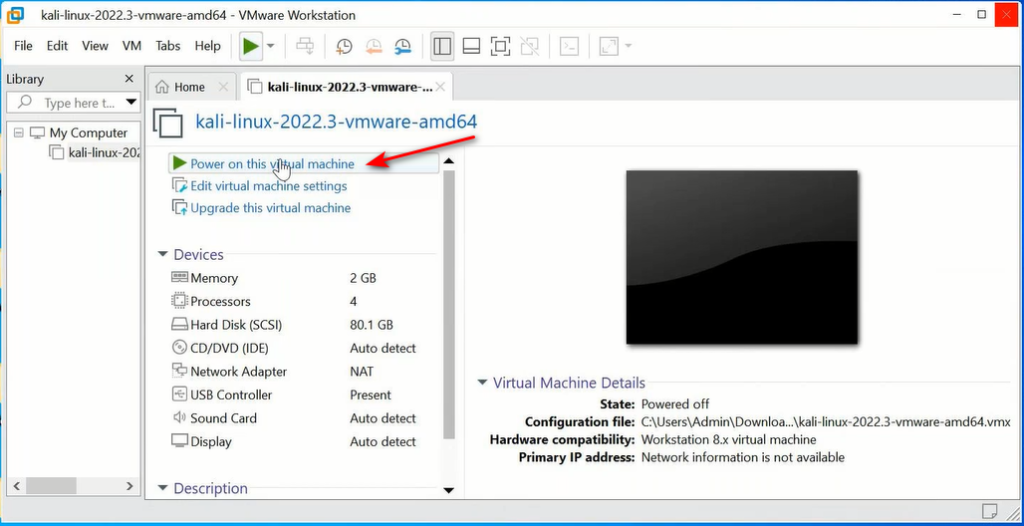
Task: Click the message log icon in status bar
Action: (989, 510)
